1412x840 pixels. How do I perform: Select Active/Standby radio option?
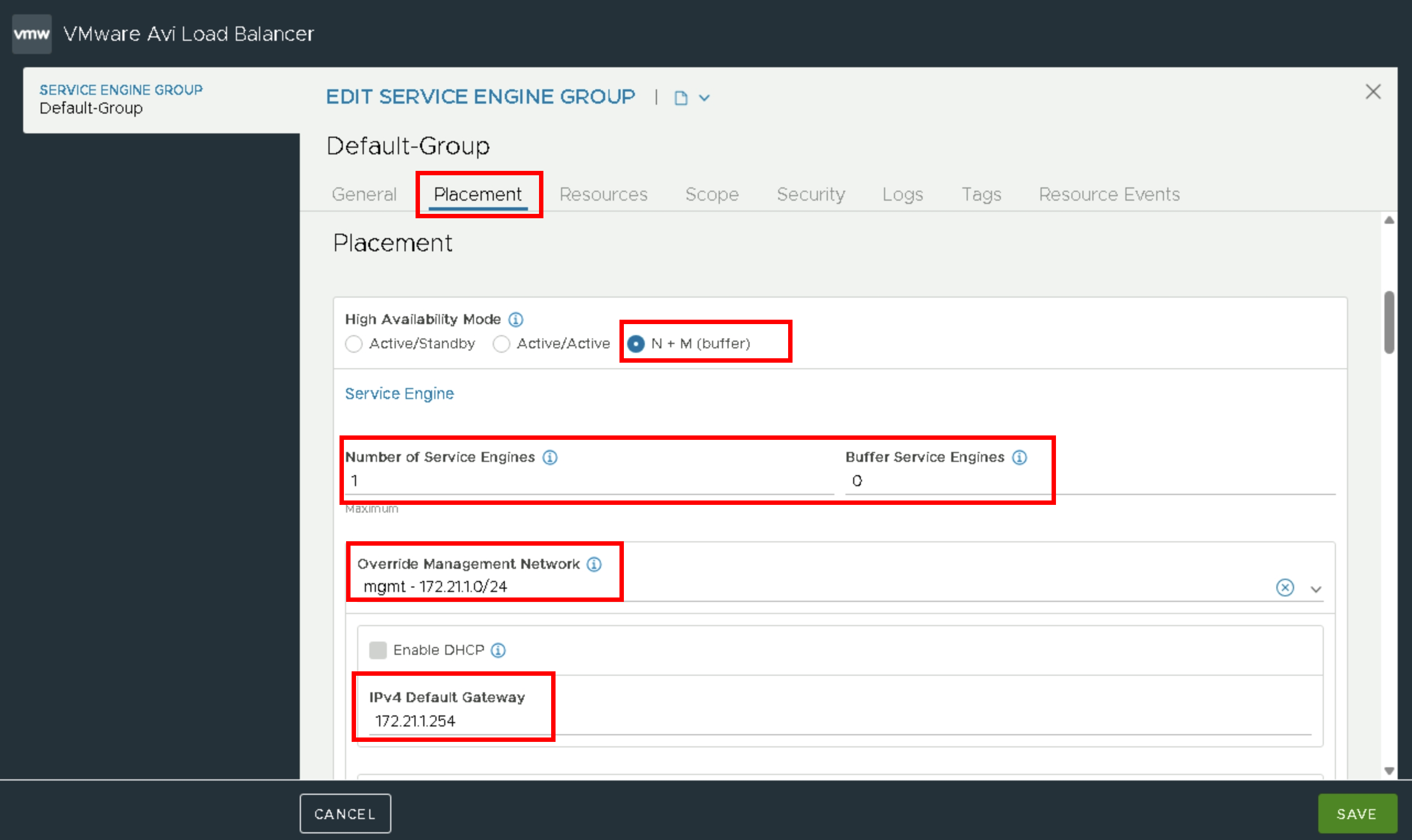pos(354,344)
